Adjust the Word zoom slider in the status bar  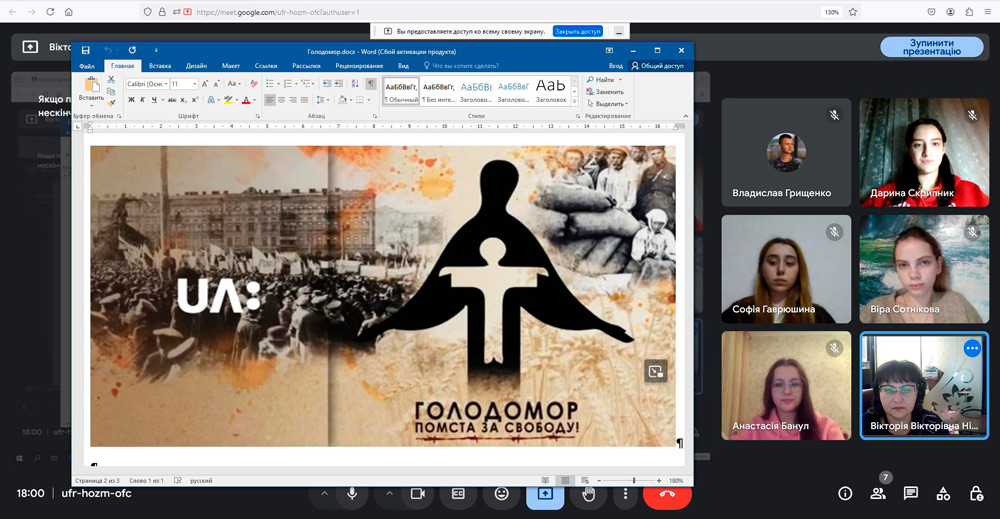633,480
